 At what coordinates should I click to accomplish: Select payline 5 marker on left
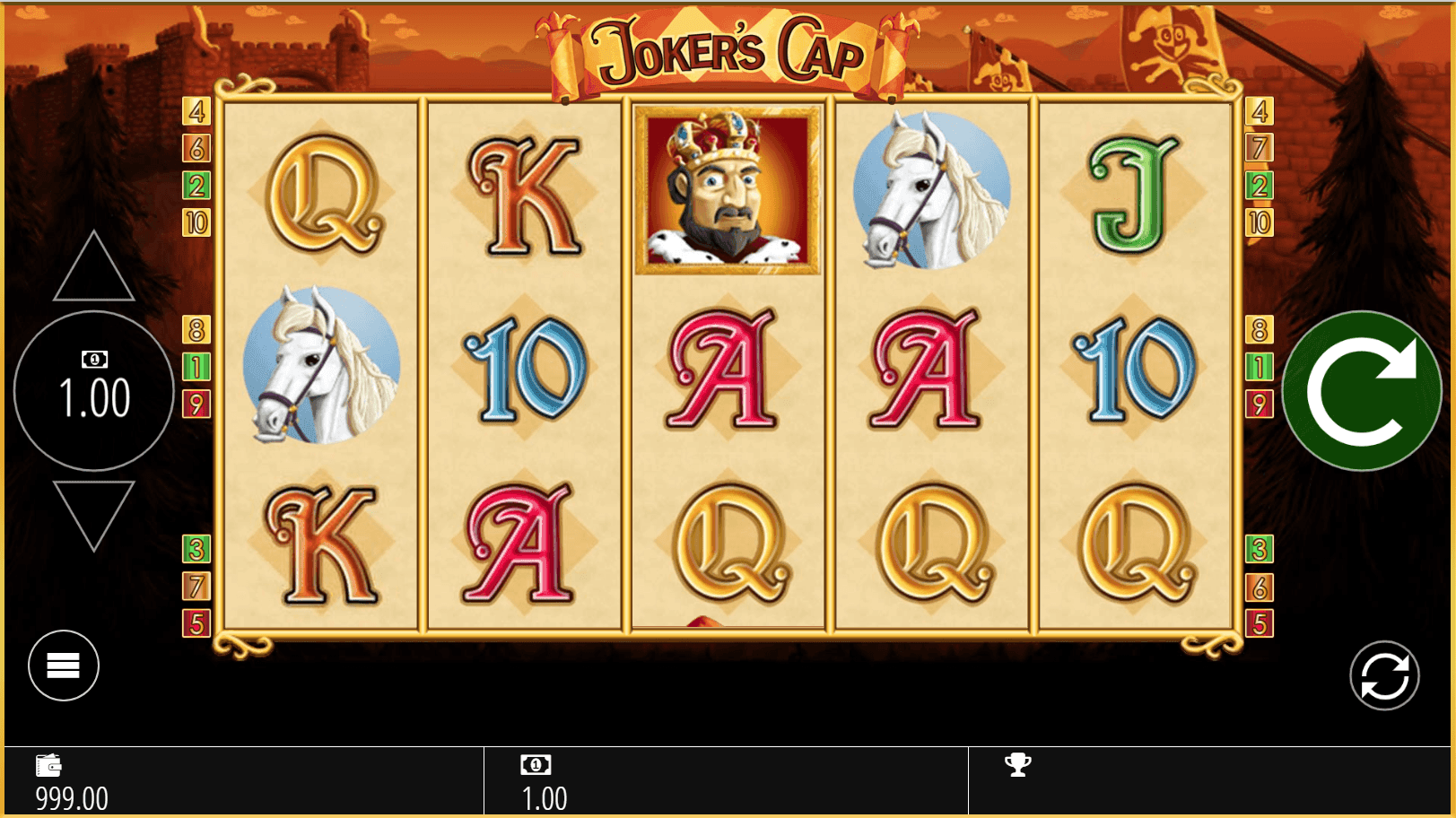[196, 623]
